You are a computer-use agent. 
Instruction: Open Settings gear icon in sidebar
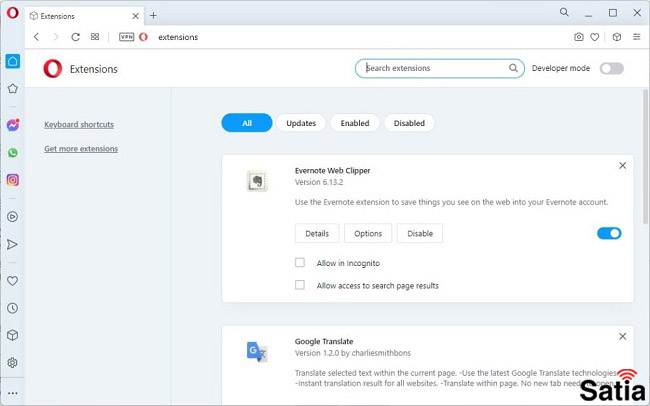click(x=12, y=362)
